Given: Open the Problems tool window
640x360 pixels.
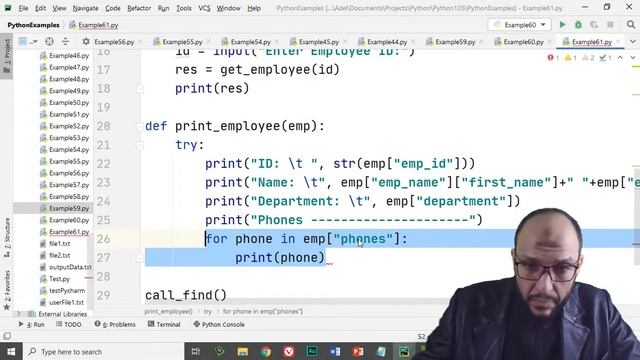Looking at the screenshot, I should 115,324.
